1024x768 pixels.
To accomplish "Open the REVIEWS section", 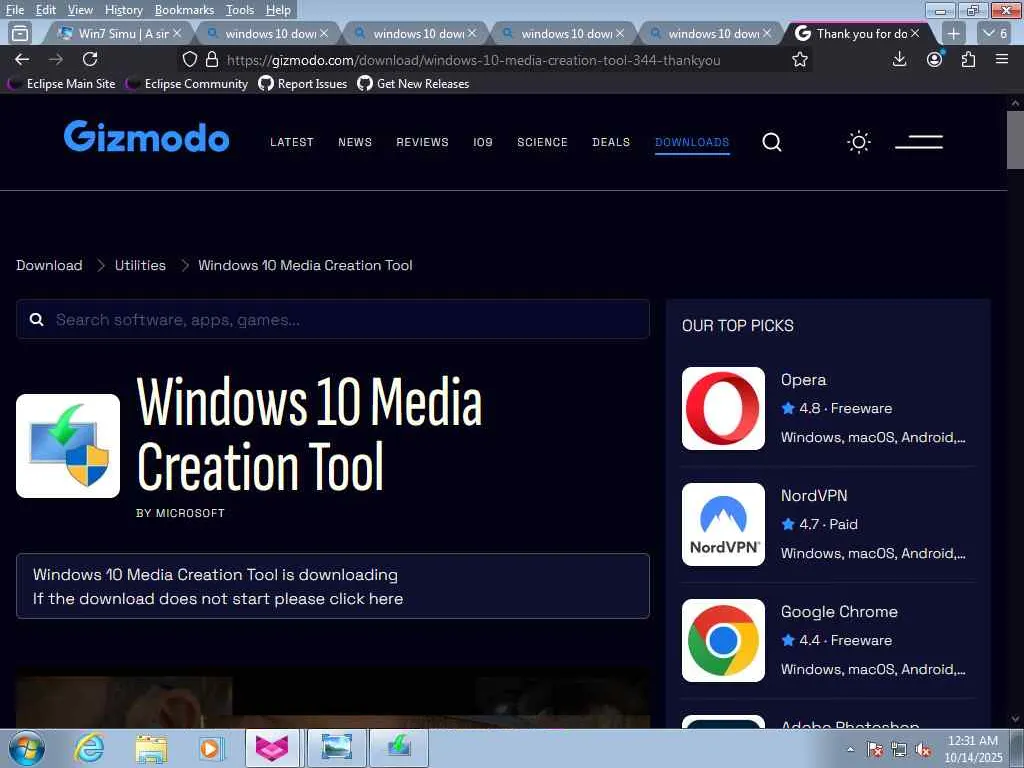I will coord(422,142).
